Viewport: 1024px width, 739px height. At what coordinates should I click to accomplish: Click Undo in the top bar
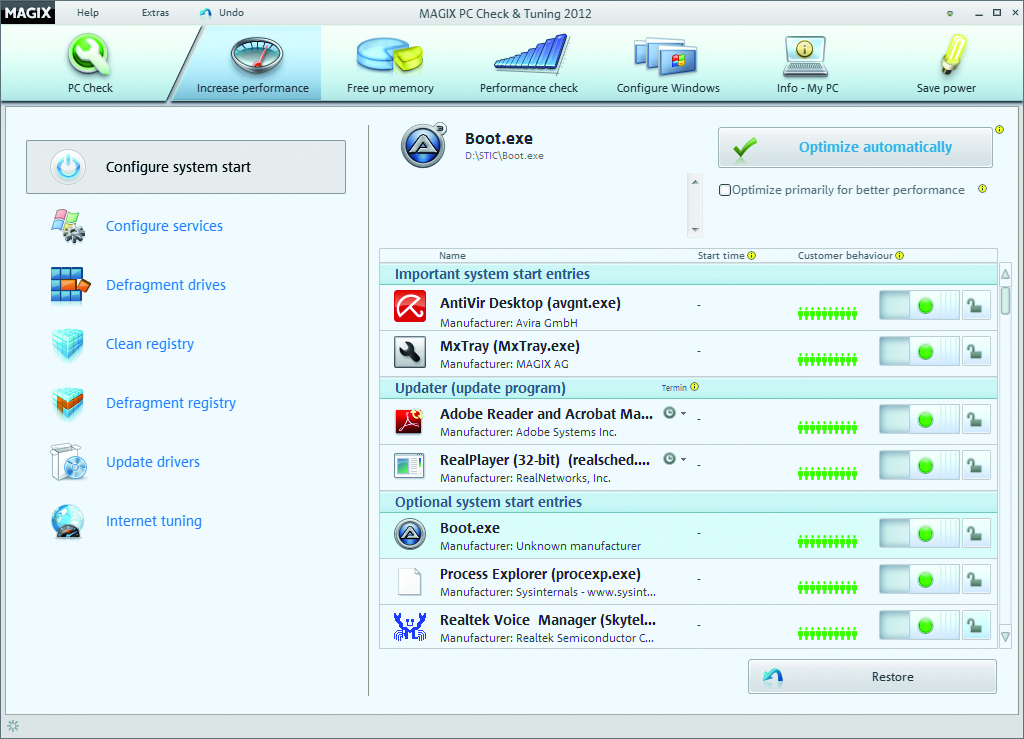click(x=222, y=12)
